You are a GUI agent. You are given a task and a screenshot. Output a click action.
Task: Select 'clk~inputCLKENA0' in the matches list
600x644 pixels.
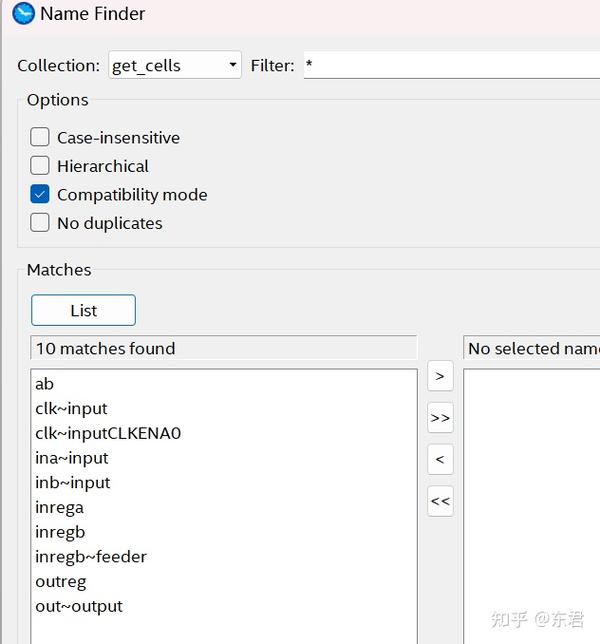[224, 433]
